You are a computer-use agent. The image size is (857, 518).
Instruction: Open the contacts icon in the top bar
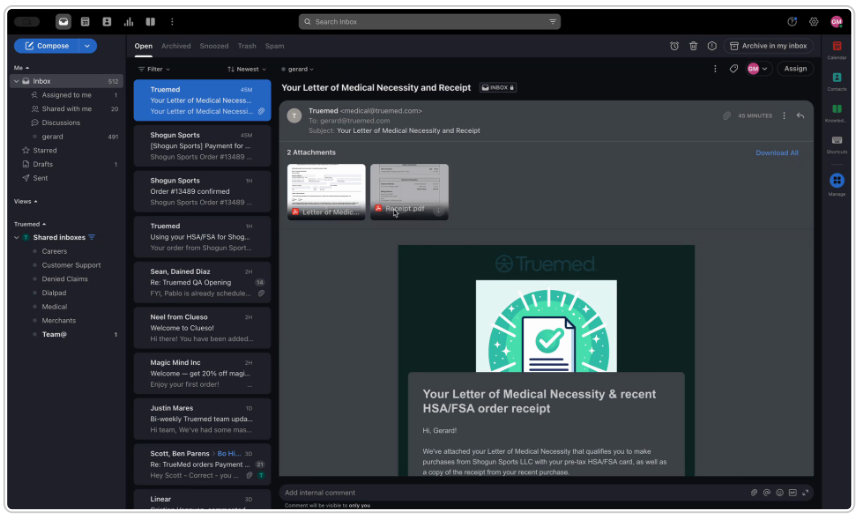coord(107,22)
